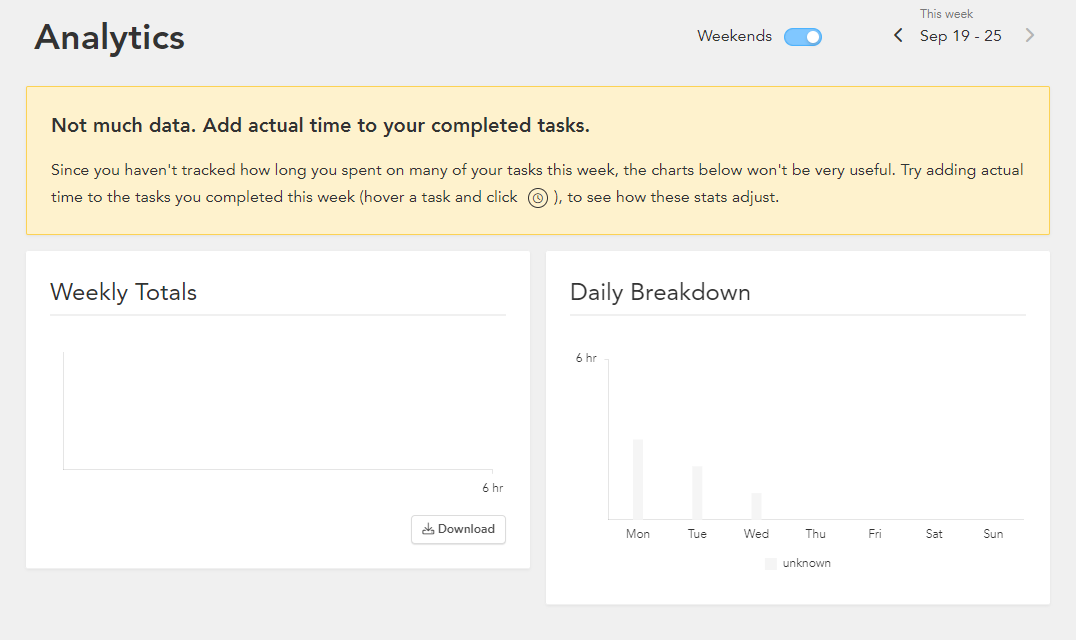Click the Weekends label text
This screenshot has height=640, width=1076.
pyautogui.click(x=734, y=36)
